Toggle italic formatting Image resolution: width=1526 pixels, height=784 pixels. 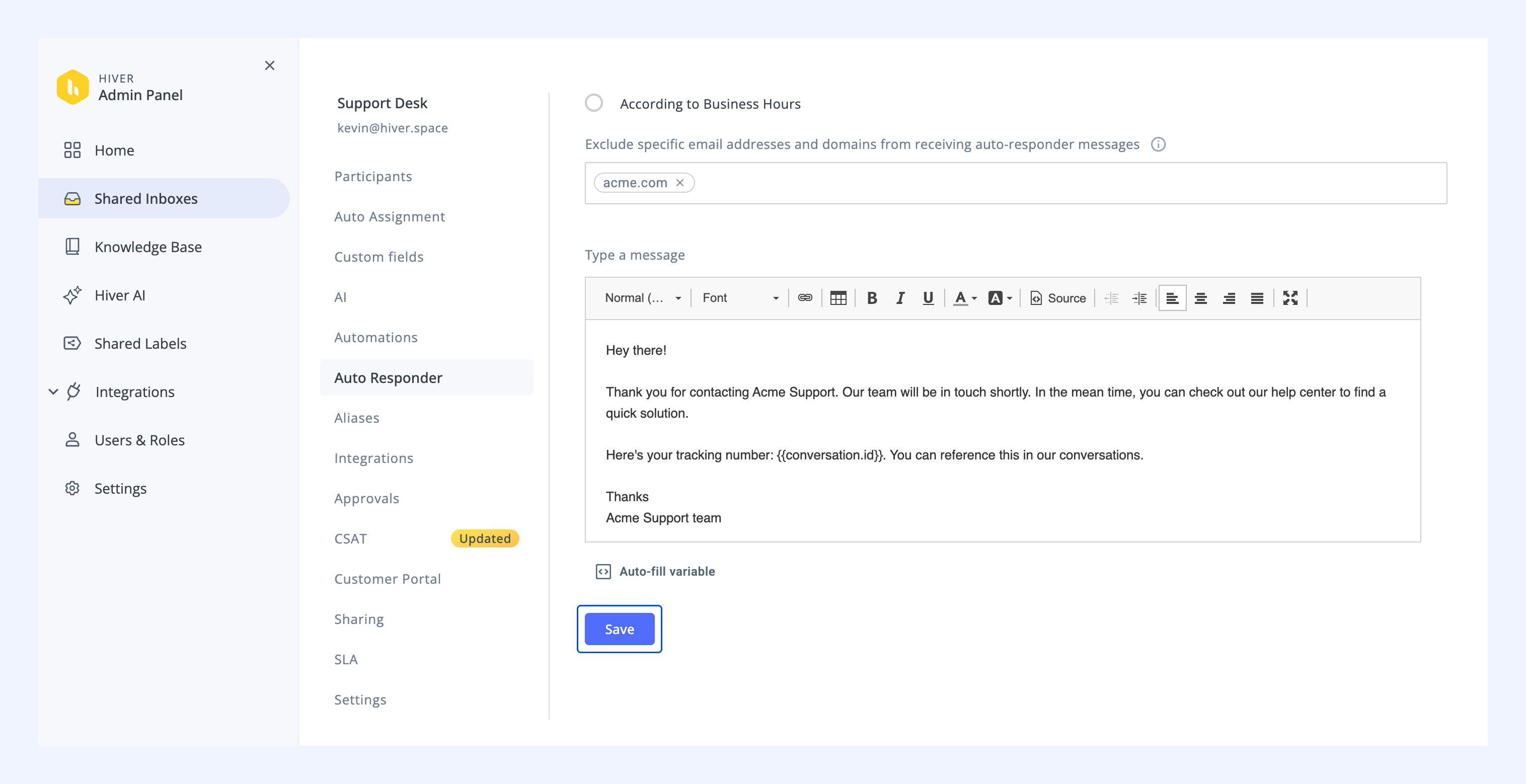[900, 298]
